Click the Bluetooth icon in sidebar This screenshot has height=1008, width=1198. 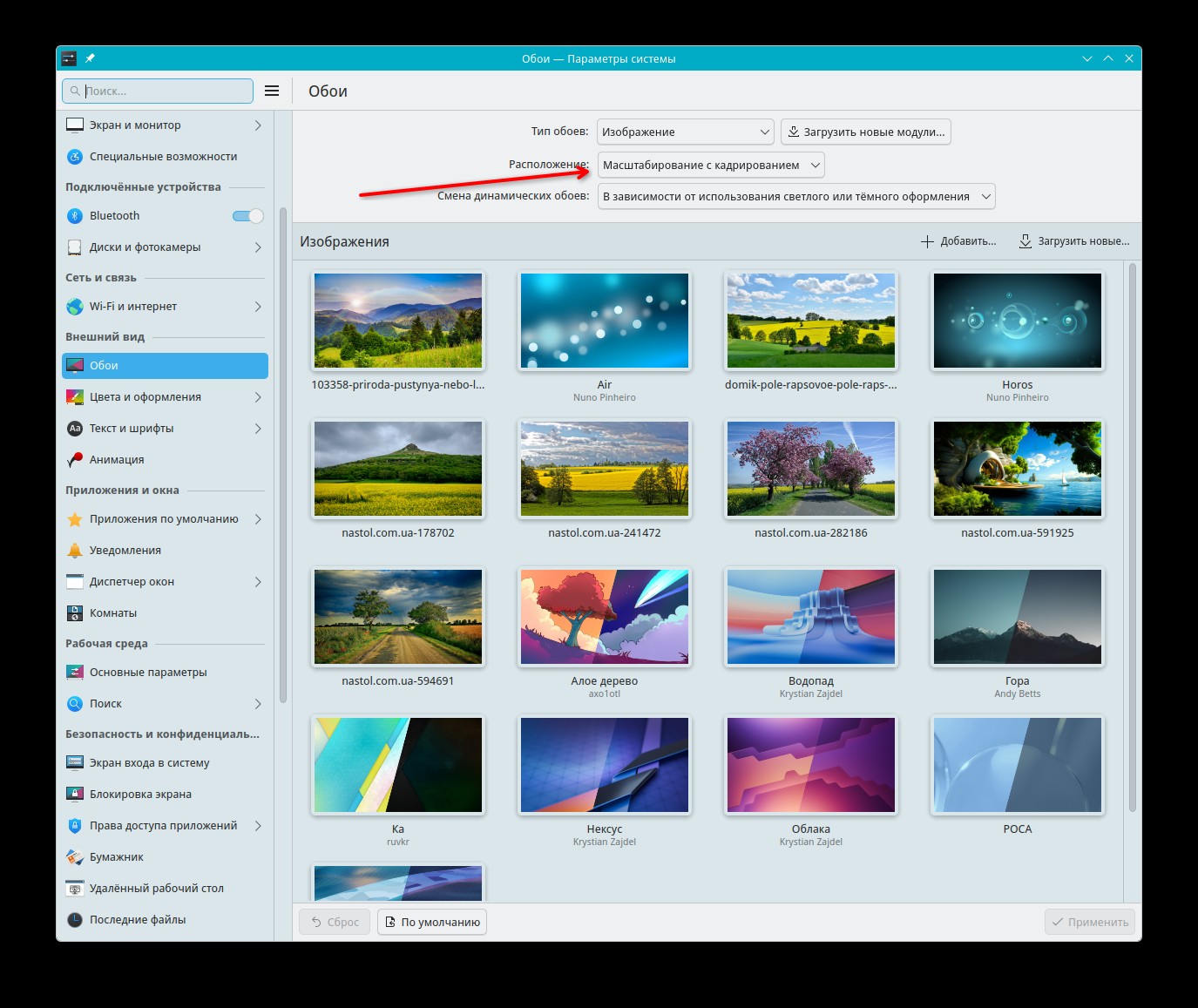[x=75, y=216]
